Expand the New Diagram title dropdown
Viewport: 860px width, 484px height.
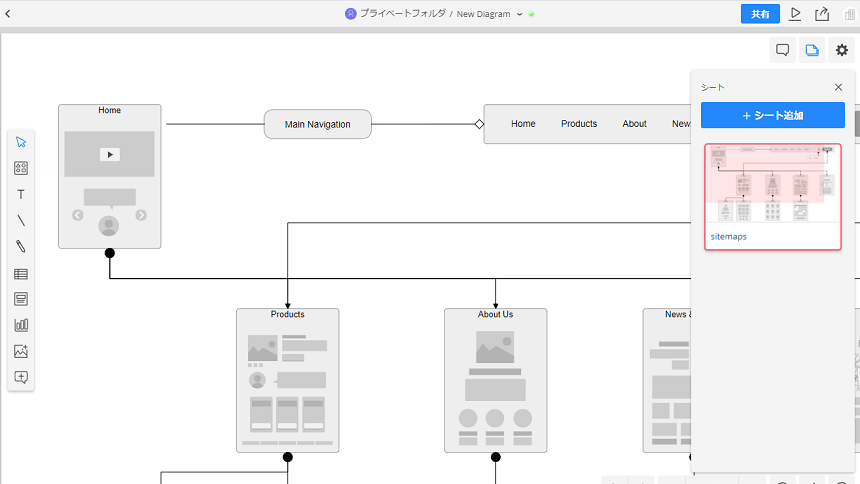tap(520, 14)
